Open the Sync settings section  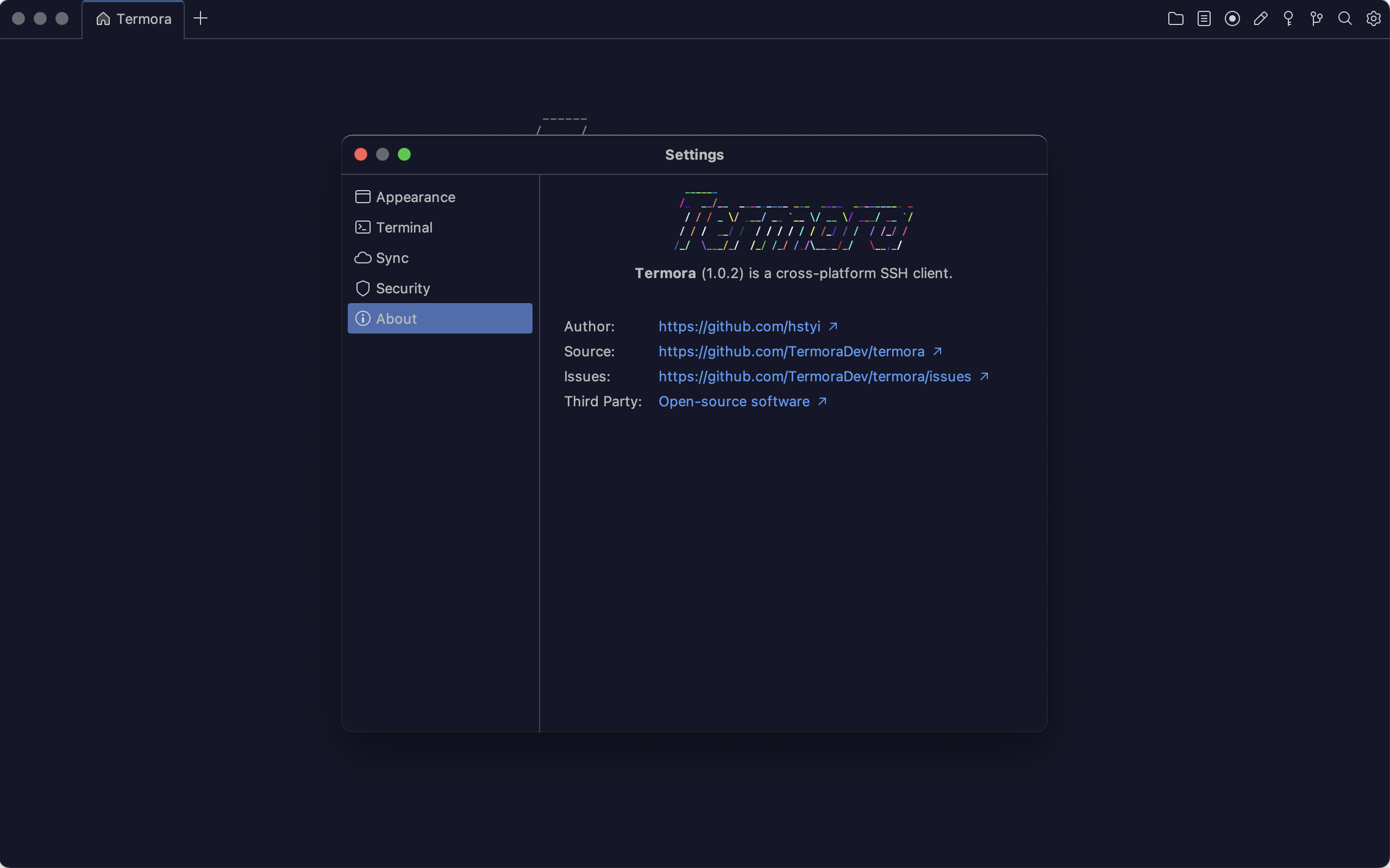pyautogui.click(x=440, y=258)
